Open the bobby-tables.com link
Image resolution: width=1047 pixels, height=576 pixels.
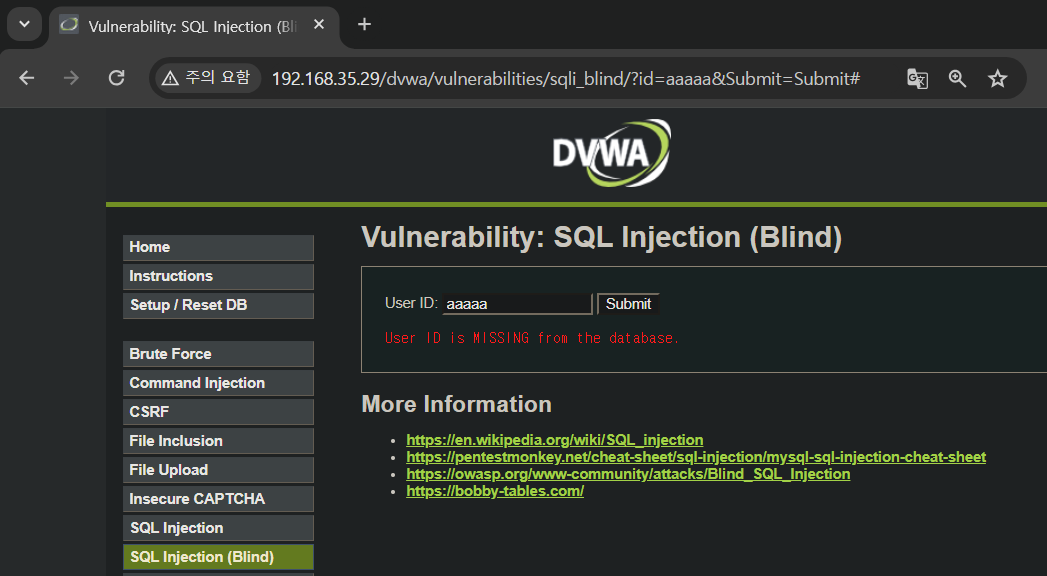(495, 491)
